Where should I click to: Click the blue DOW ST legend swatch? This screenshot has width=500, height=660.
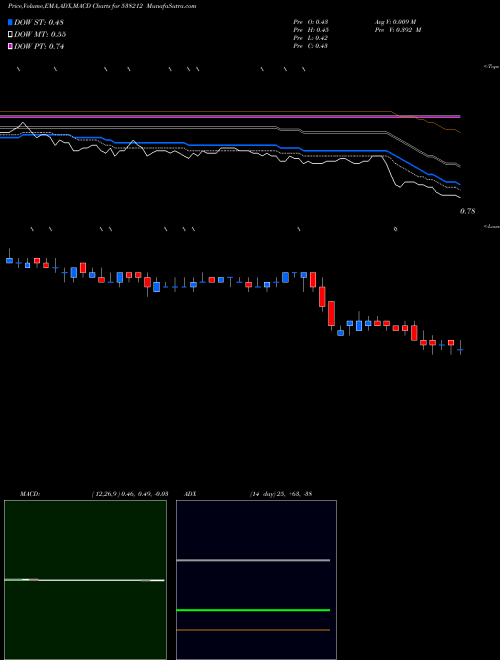tap(11, 22)
